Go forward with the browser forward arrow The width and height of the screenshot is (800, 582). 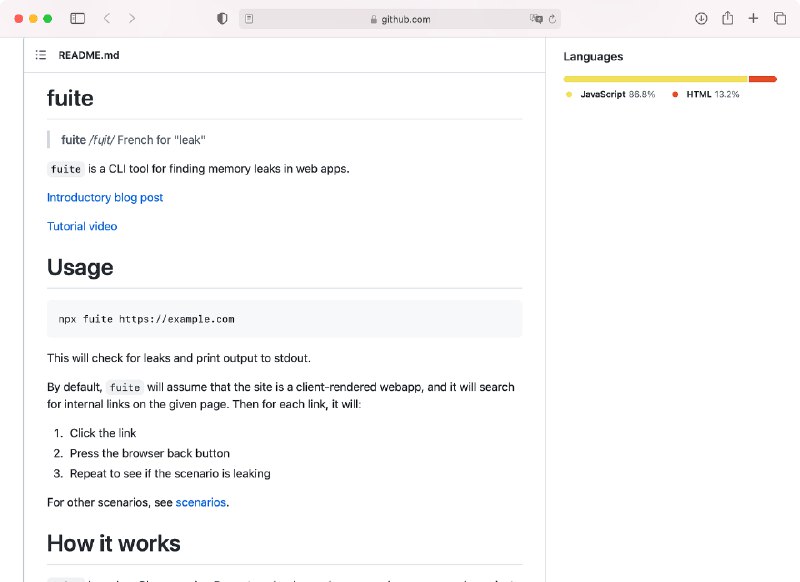click(x=132, y=19)
